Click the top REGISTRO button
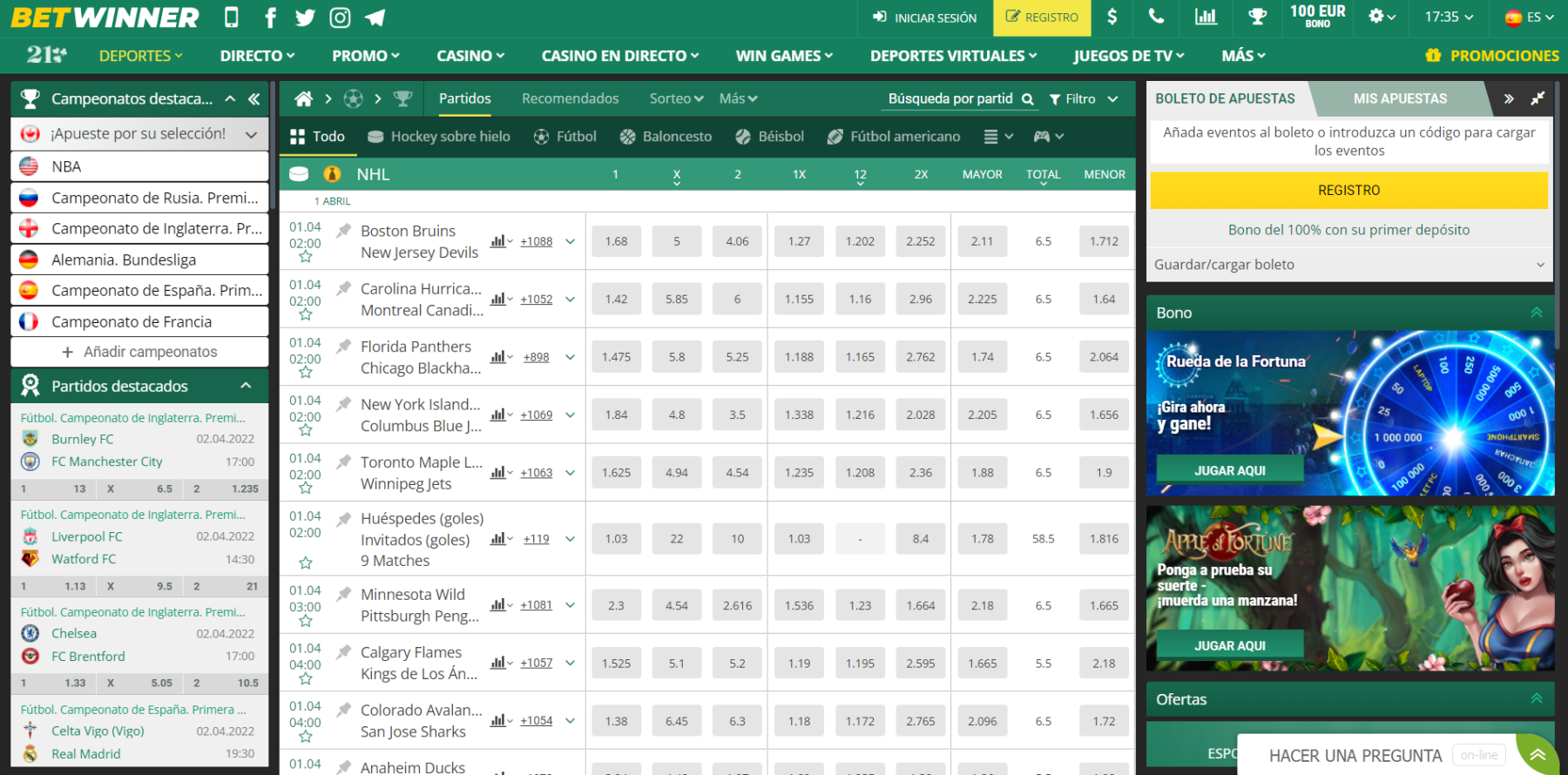Image resolution: width=1568 pixels, height=775 pixels. [1042, 17]
